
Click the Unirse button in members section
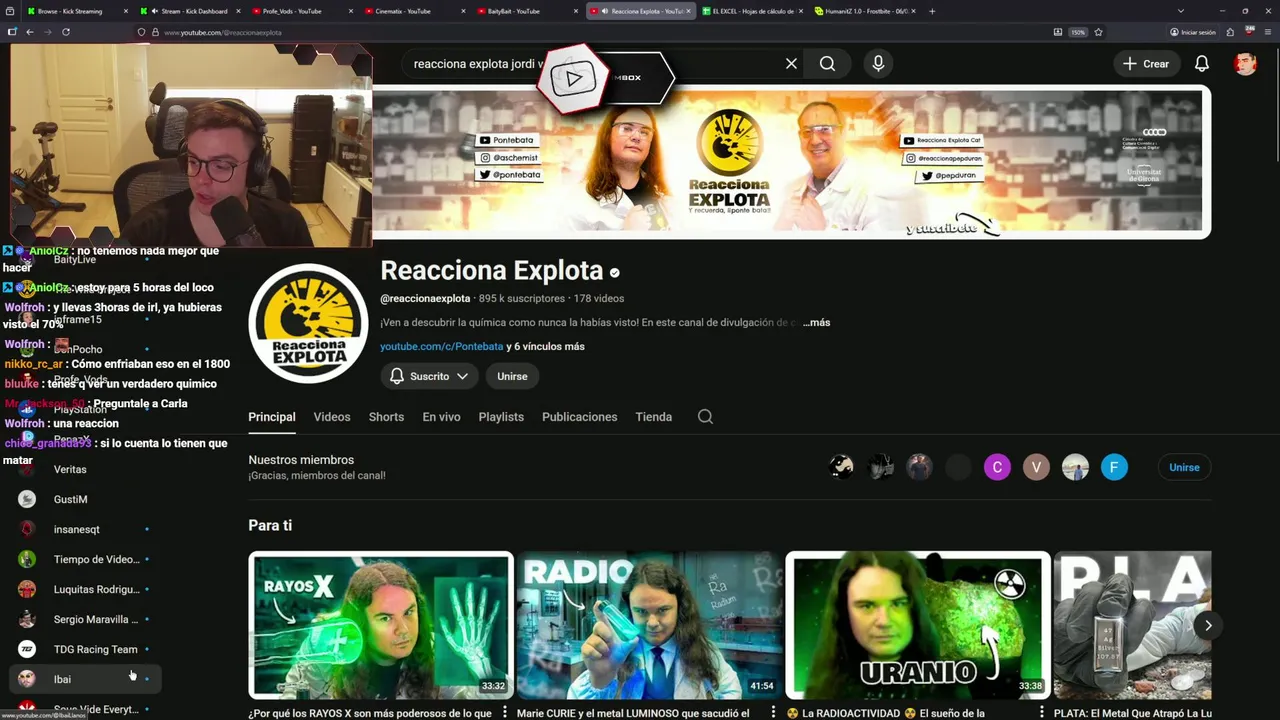tap(1184, 467)
